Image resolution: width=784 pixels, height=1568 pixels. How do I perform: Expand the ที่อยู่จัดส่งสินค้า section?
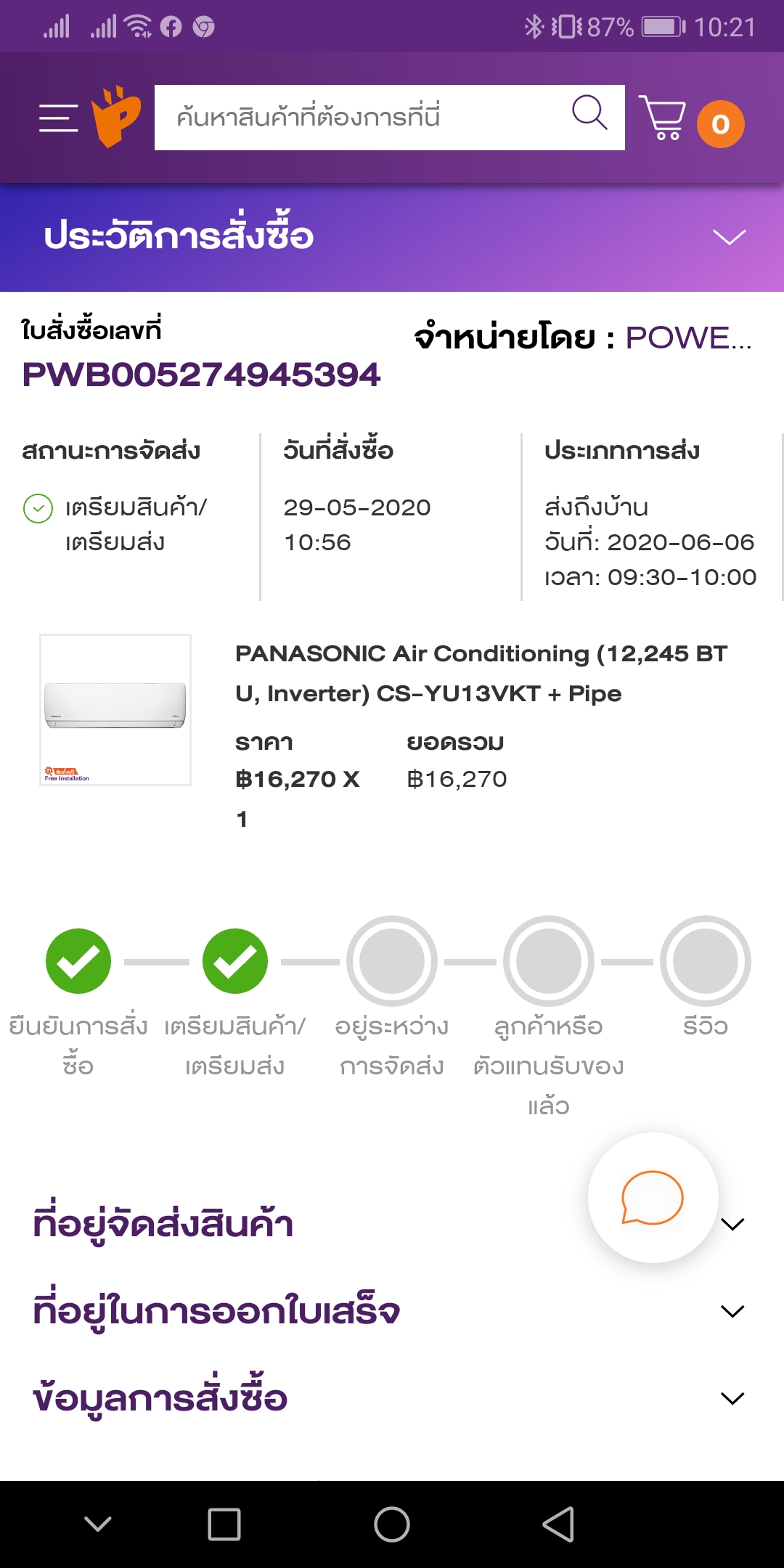coord(732,1225)
